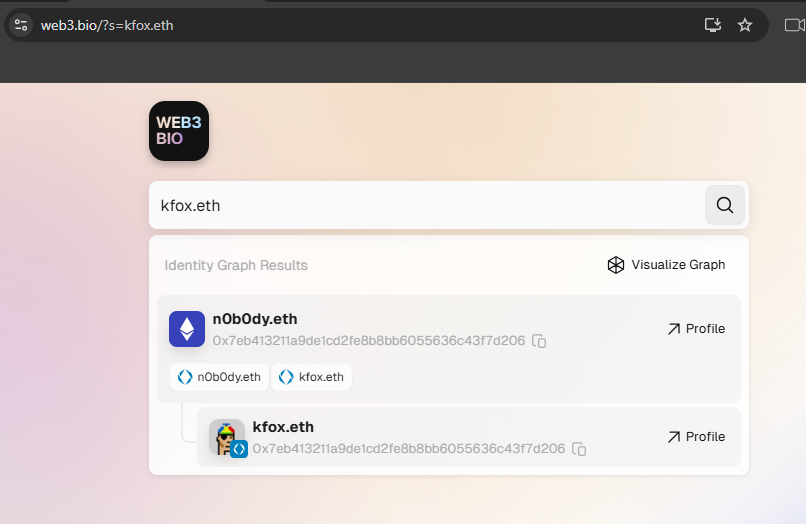Open Profile for the kfox.eth result
Image resolution: width=806 pixels, height=524 pixels.
[x=696, y=437]
